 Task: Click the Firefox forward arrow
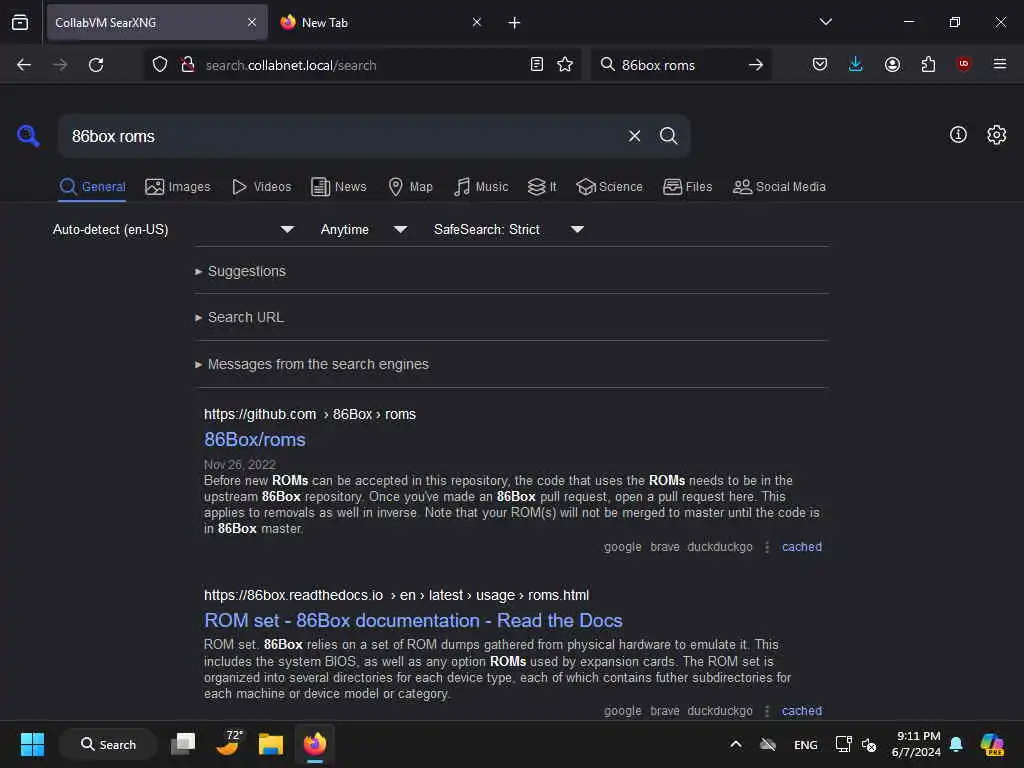click(x=60, y=65)
